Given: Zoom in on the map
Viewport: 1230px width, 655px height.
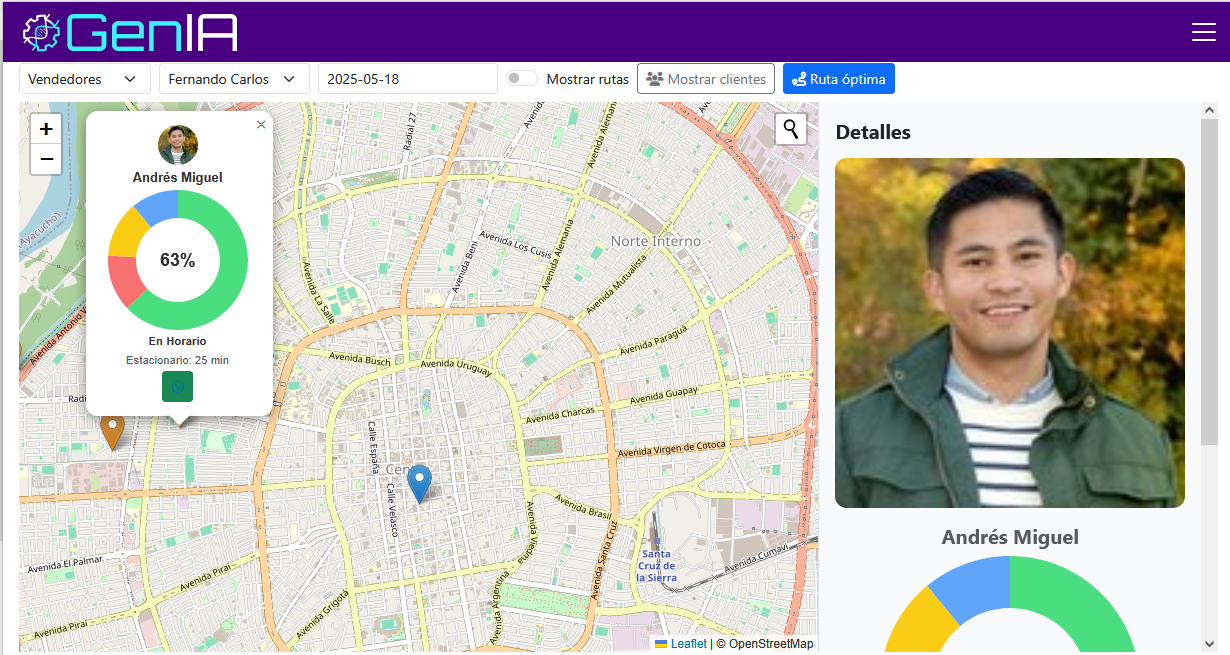Looking at the screenshot, I should 46,129.
